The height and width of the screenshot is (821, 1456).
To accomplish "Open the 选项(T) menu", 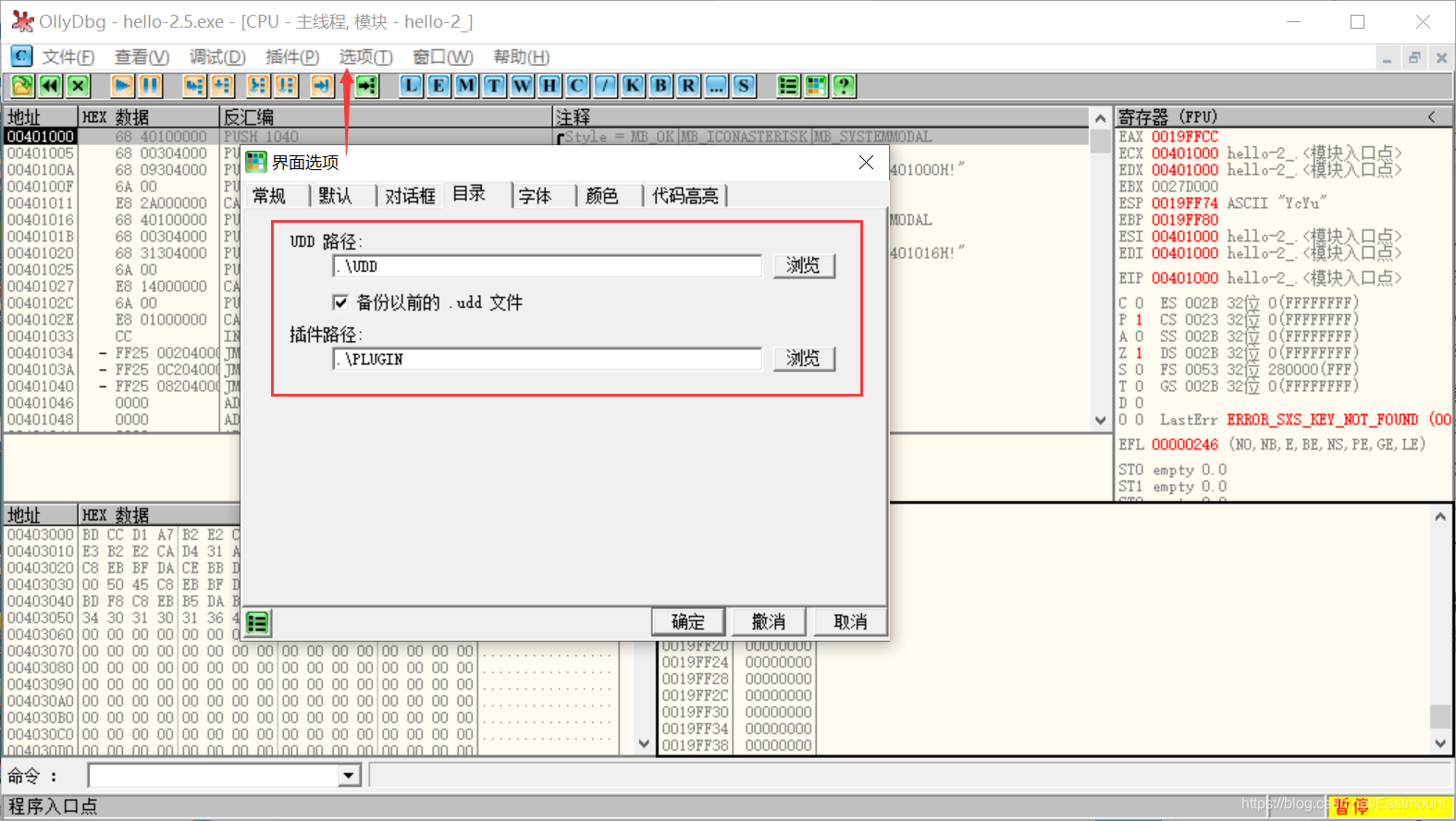I will (365, 57).
